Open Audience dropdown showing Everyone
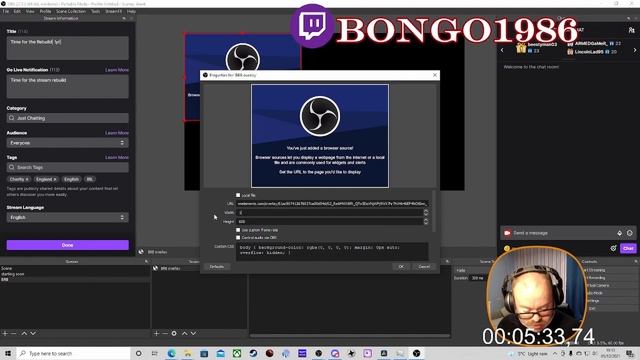The width and height of the screenshot is (640, 360). tap(67, 143)
